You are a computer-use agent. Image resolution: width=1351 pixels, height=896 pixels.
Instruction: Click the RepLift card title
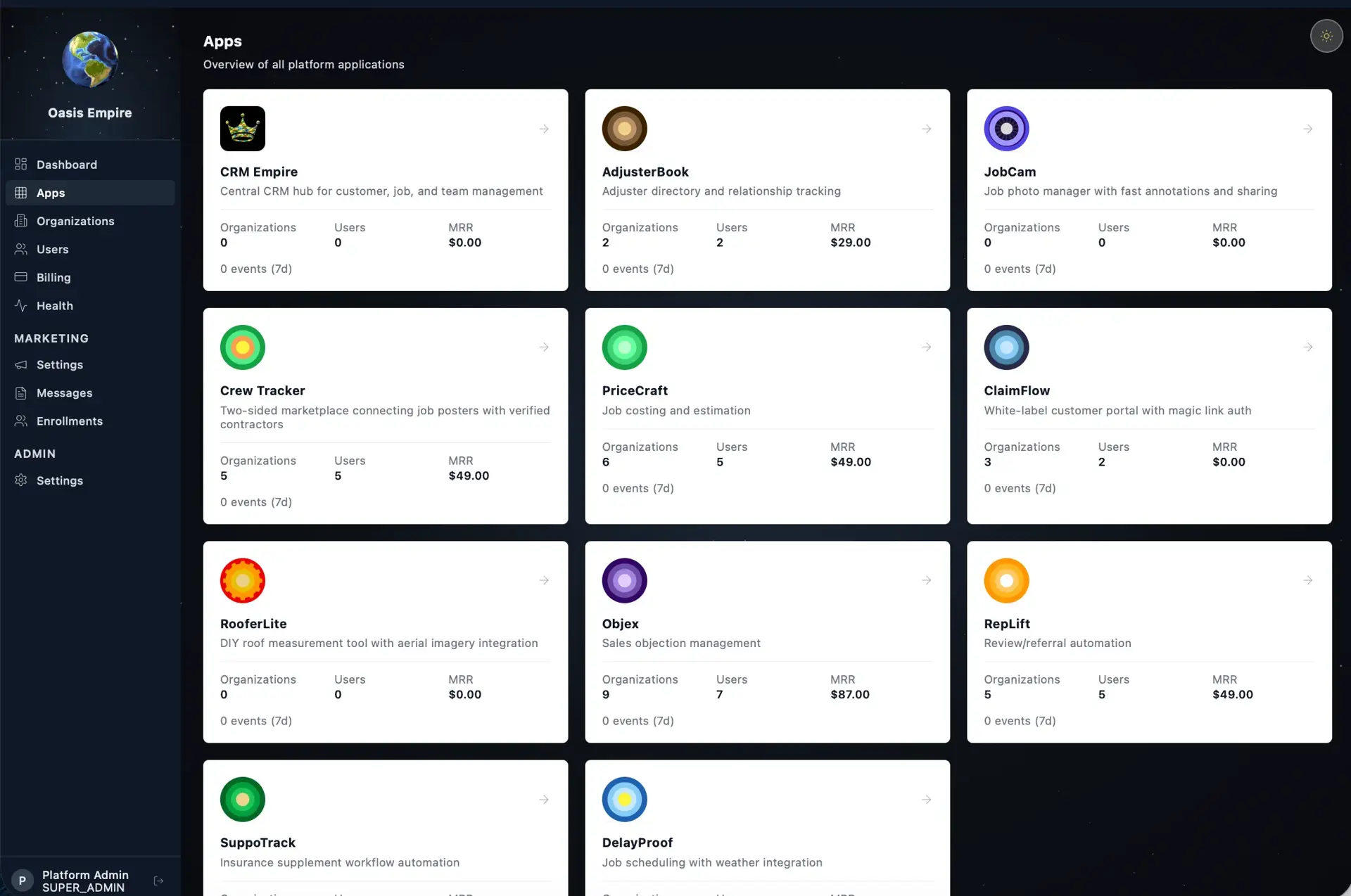[x=1007, y=624]
